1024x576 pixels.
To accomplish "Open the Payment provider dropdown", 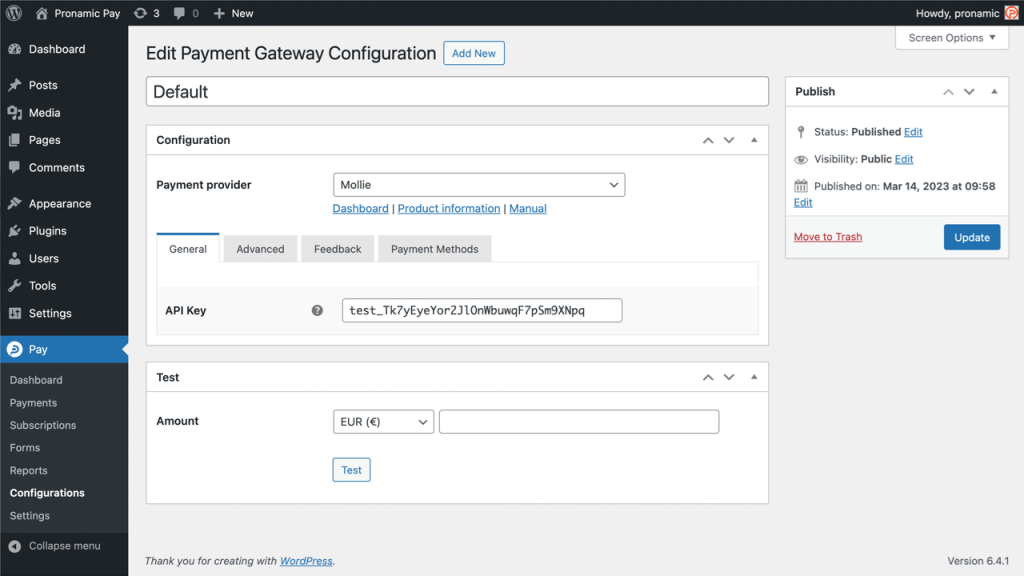I will (x=479, y=185).
